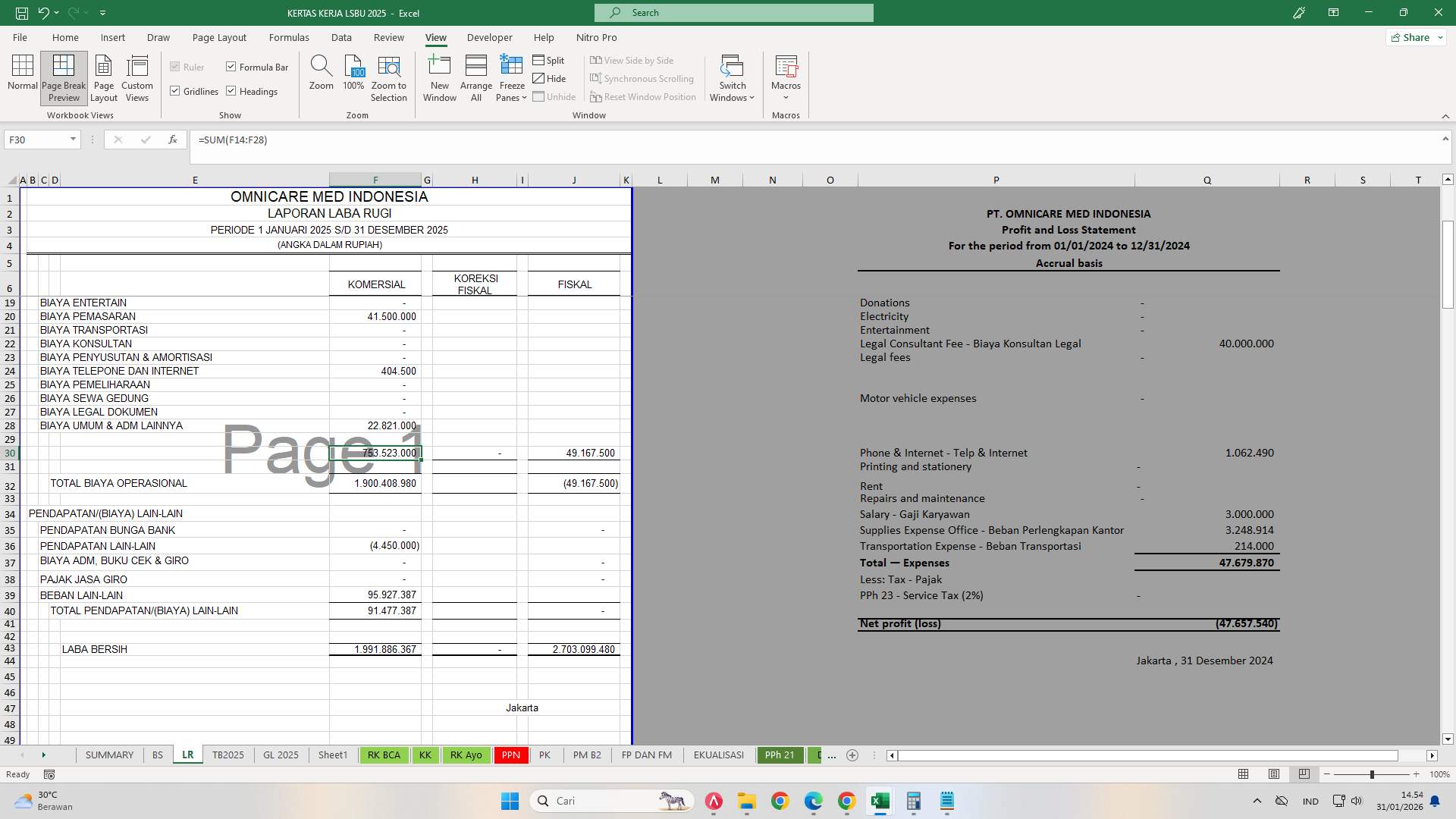Click Reset Window Position
This screenshot has height=819, width=1456.
pos(643,96)
